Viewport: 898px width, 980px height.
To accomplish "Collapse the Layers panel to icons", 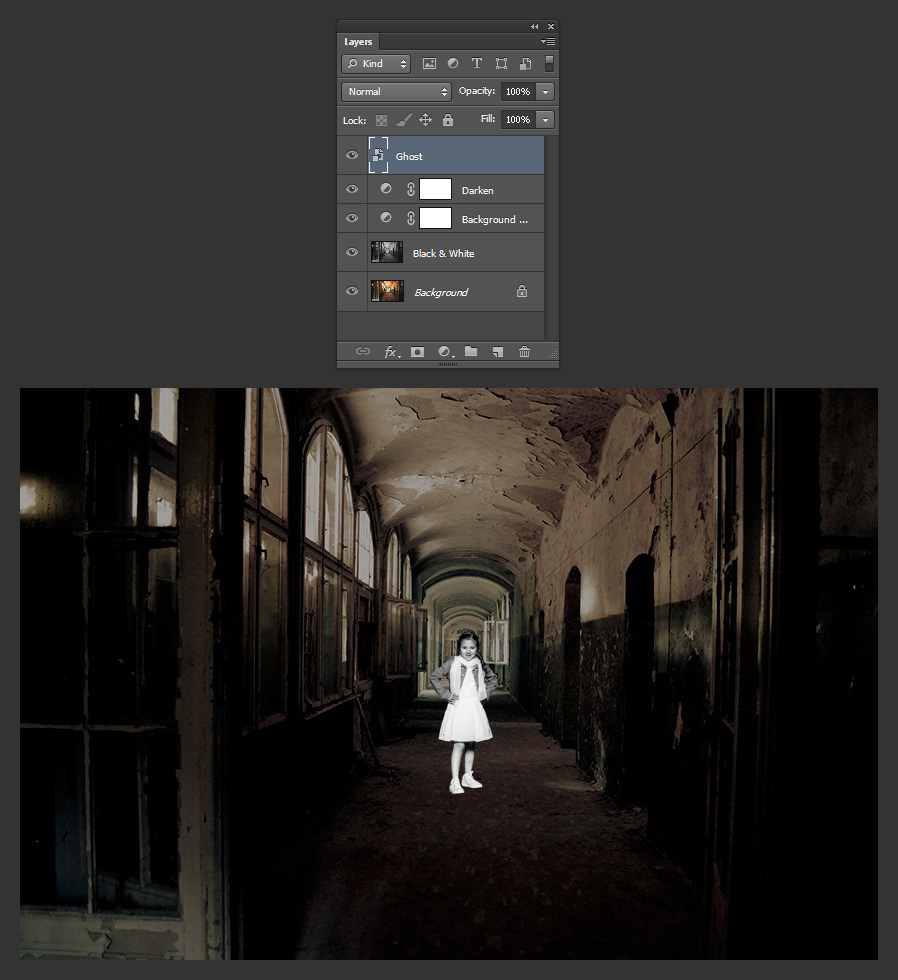I will (x=534, y=26).
